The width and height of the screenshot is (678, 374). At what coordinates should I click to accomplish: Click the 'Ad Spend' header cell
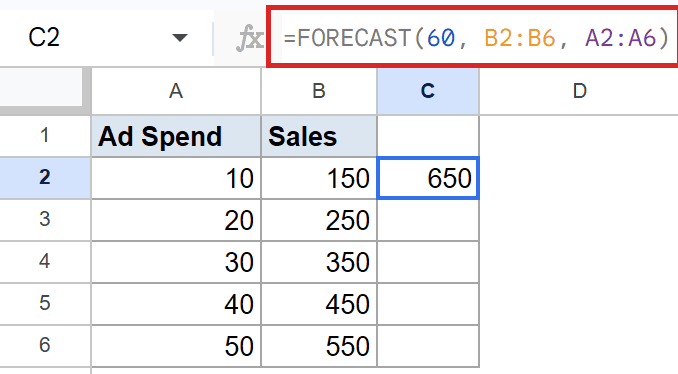click(x=176, y=136)
